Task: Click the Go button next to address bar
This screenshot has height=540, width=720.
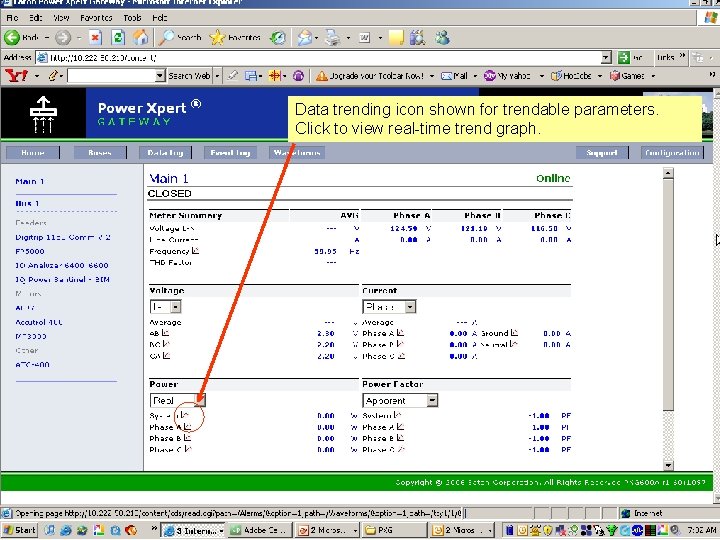Action: click(630, 57)
